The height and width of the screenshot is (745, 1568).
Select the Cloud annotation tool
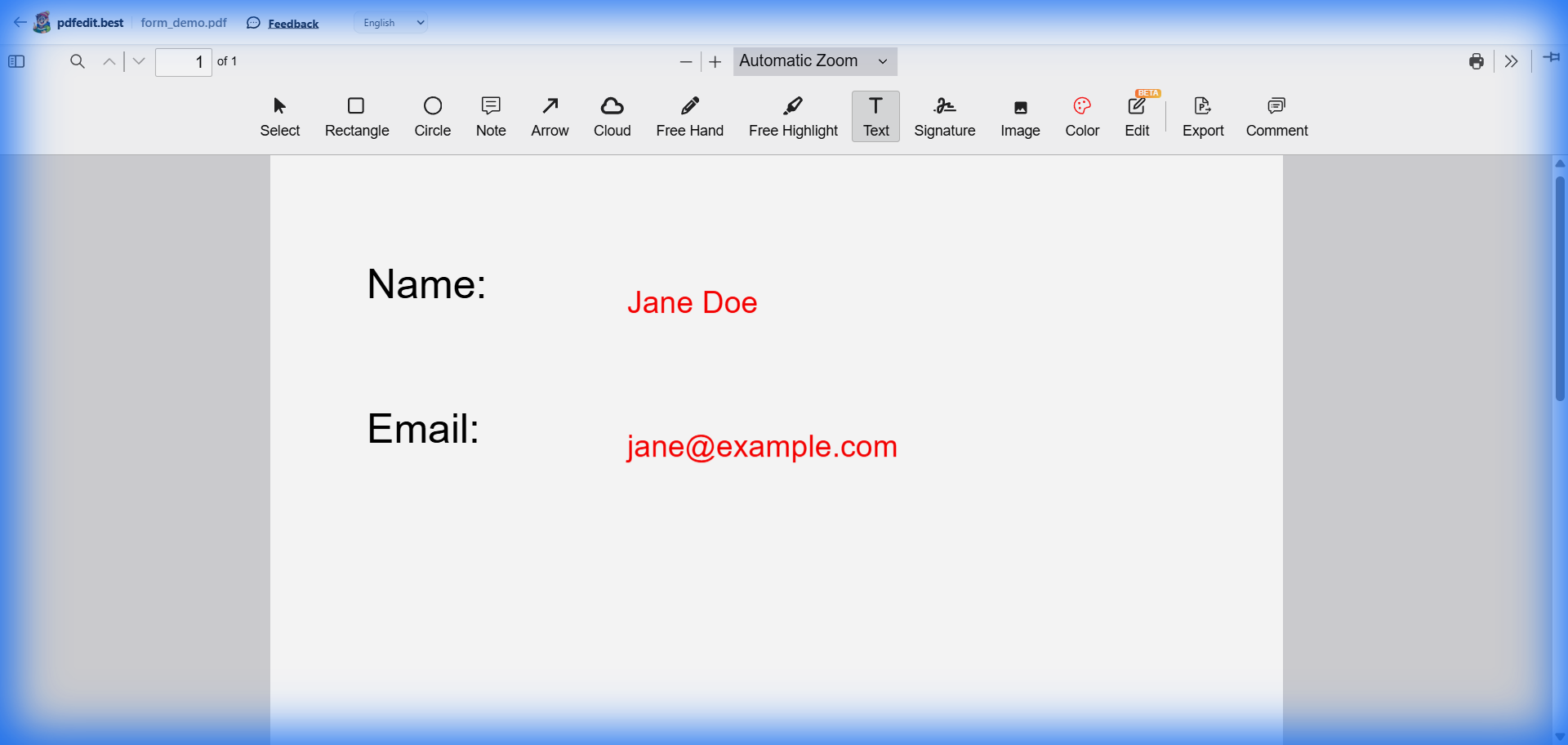point(612,116)
